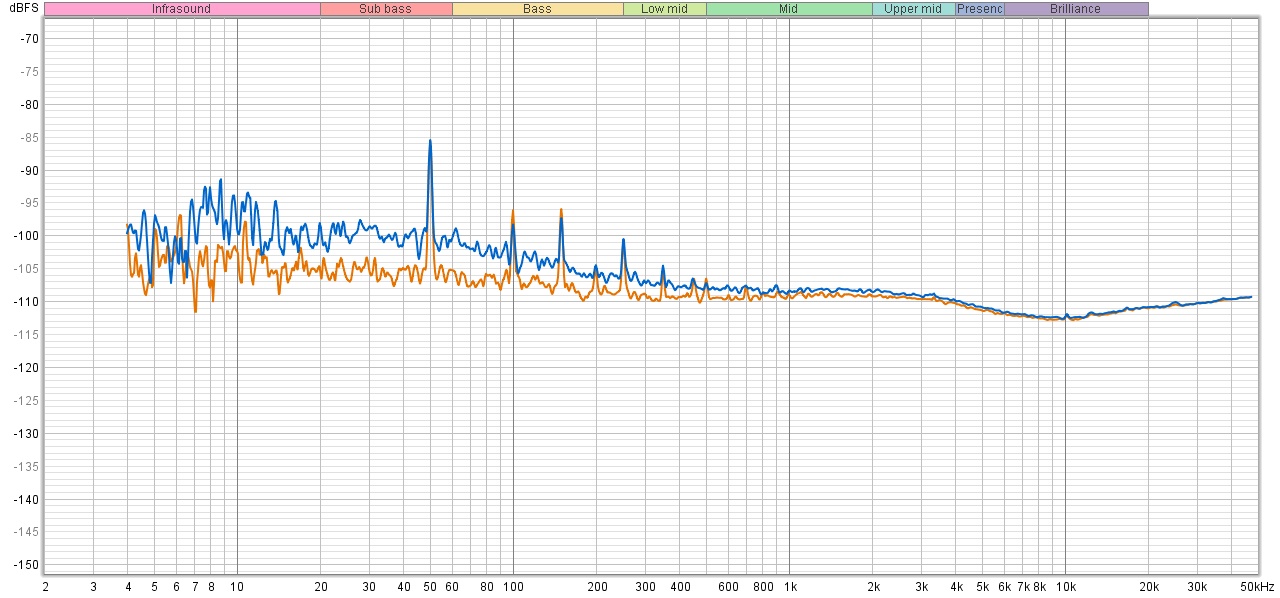This screenshot has height=598, width=1280.
Task: Select the Brilliance band label
Action: [1076, 9]
